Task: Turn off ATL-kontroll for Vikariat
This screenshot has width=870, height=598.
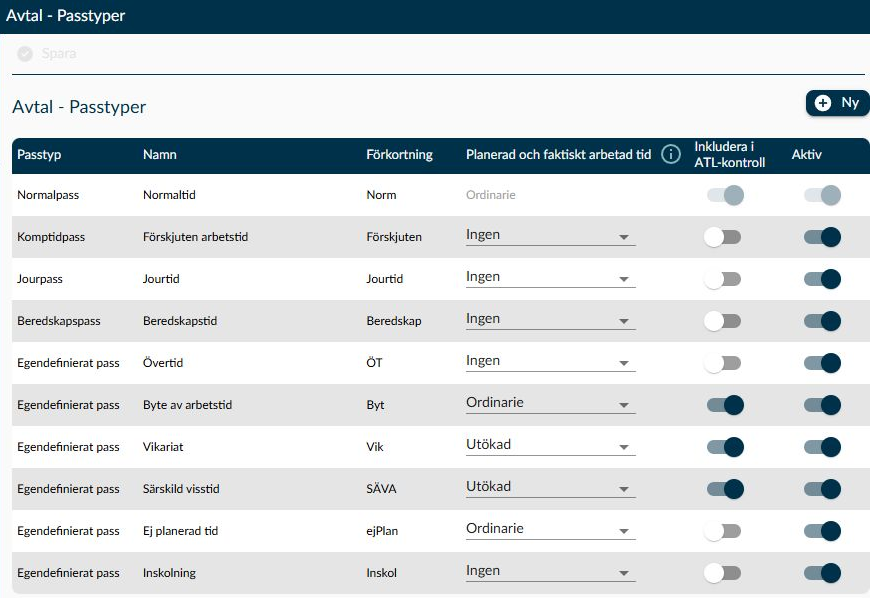Action: point(725,447)
